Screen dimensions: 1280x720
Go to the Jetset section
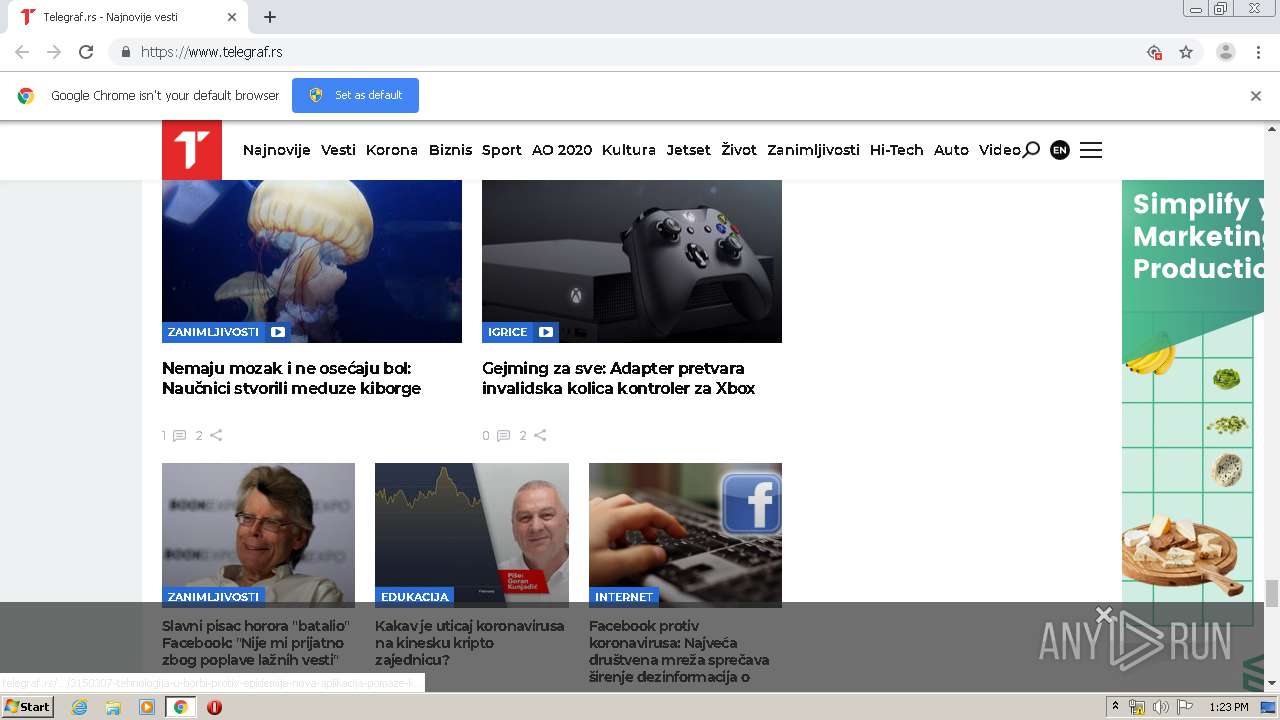click(689, 150)
